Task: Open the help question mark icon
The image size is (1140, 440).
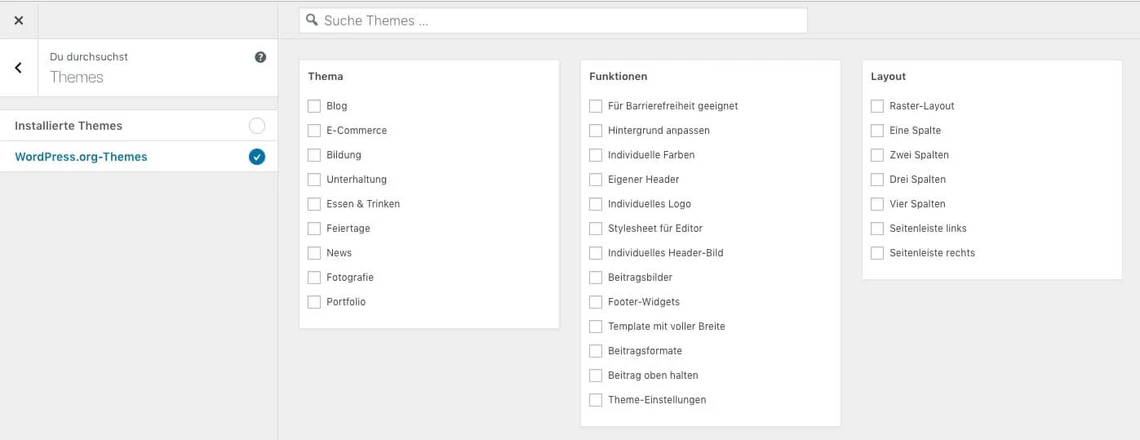Action: click(x=260, y=57)
